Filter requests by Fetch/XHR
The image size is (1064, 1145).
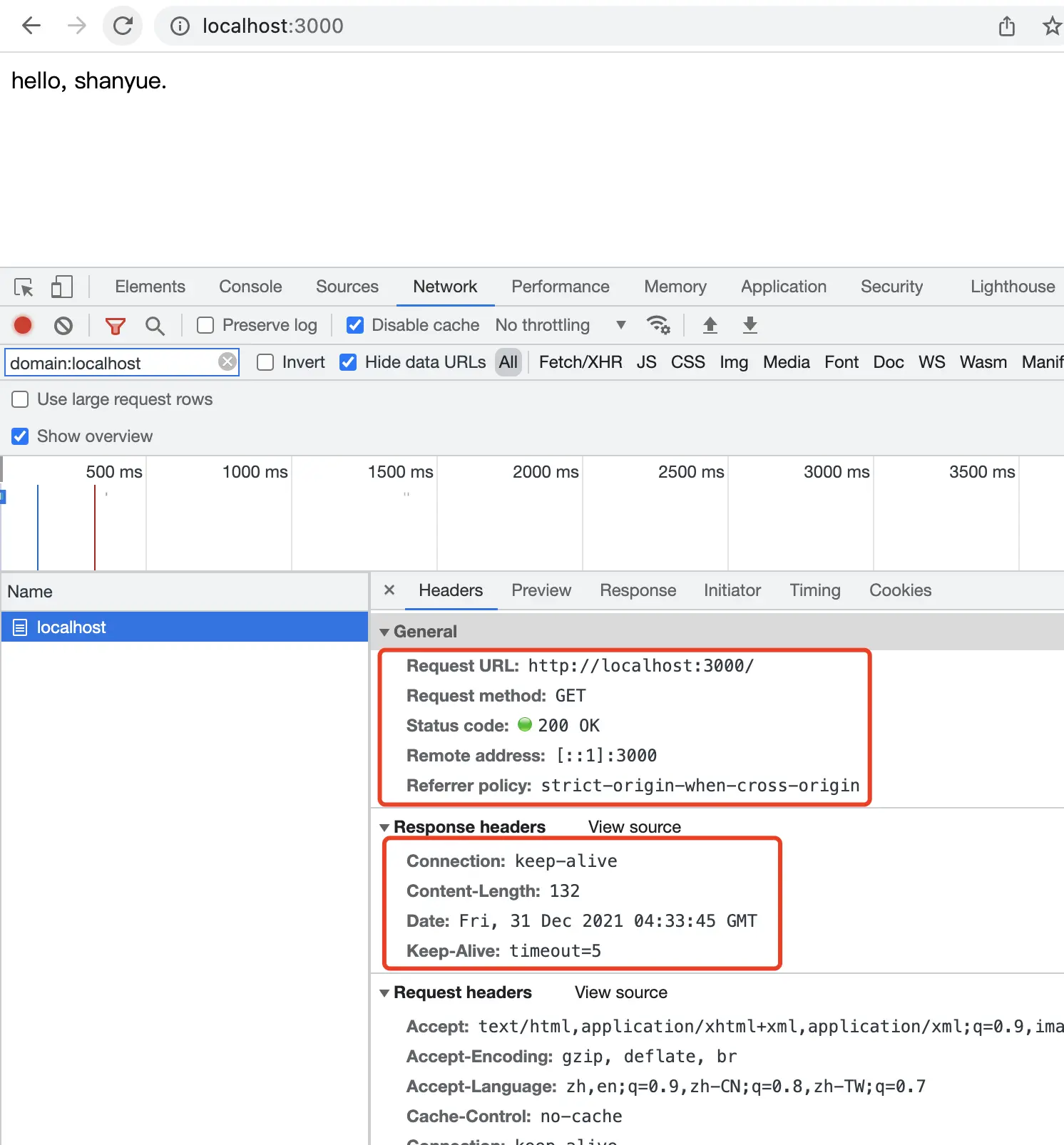pos(580,362)
